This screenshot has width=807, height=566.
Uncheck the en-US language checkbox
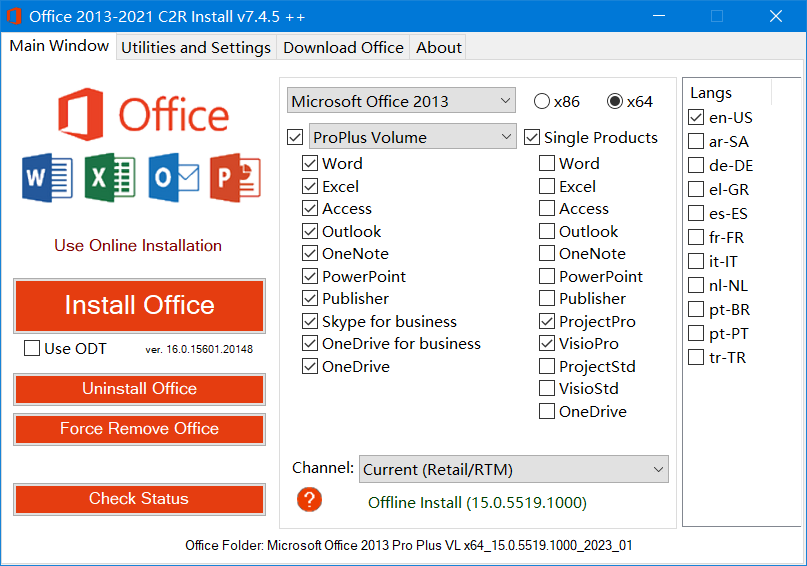[x=696, y=117]
